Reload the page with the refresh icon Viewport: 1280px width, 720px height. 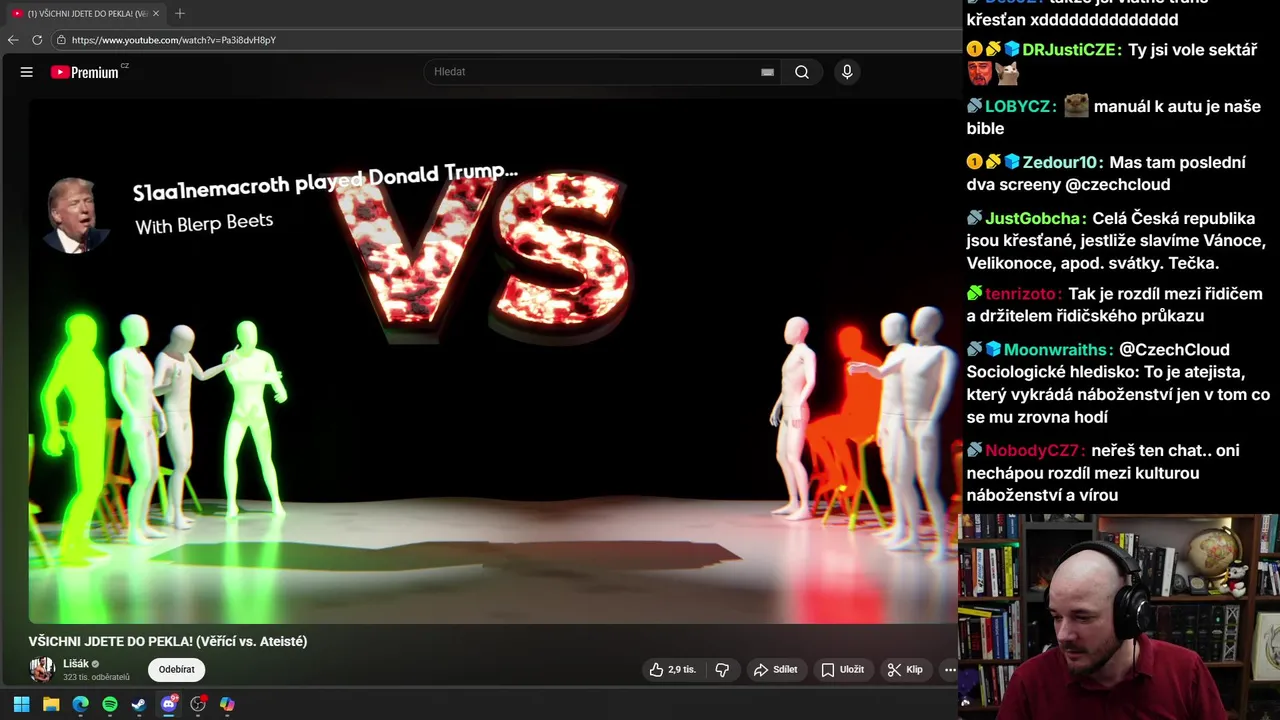click(x=37, y=40)
